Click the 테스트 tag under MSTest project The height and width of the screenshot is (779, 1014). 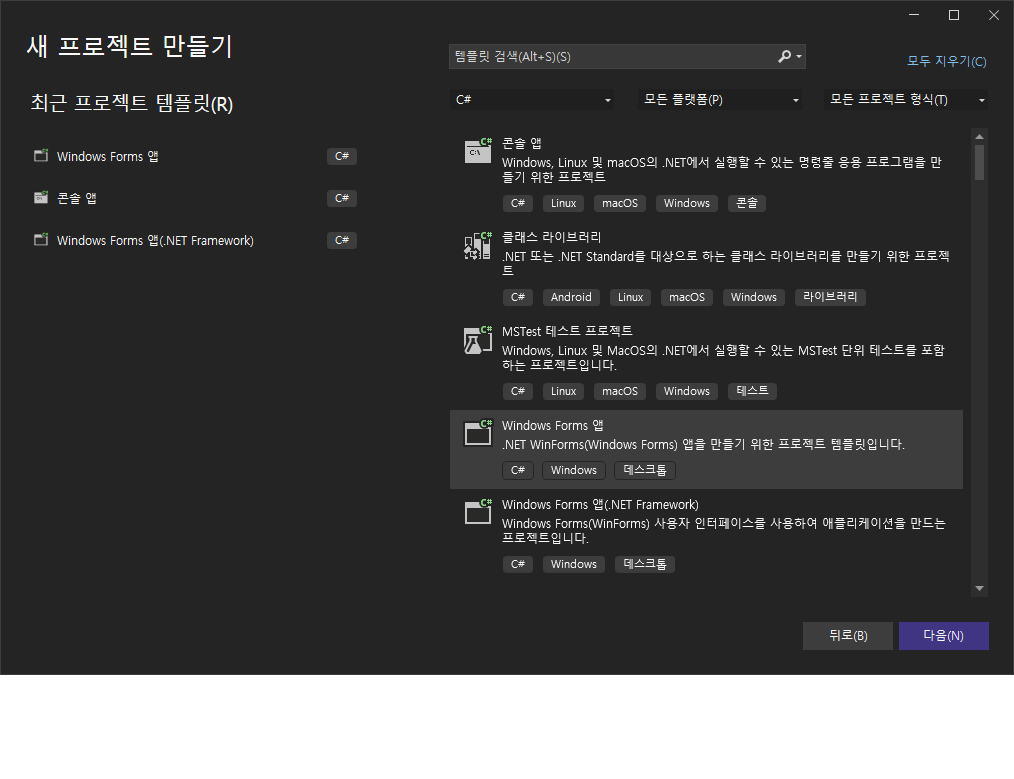pyautogui.click(x=752, y=391)
